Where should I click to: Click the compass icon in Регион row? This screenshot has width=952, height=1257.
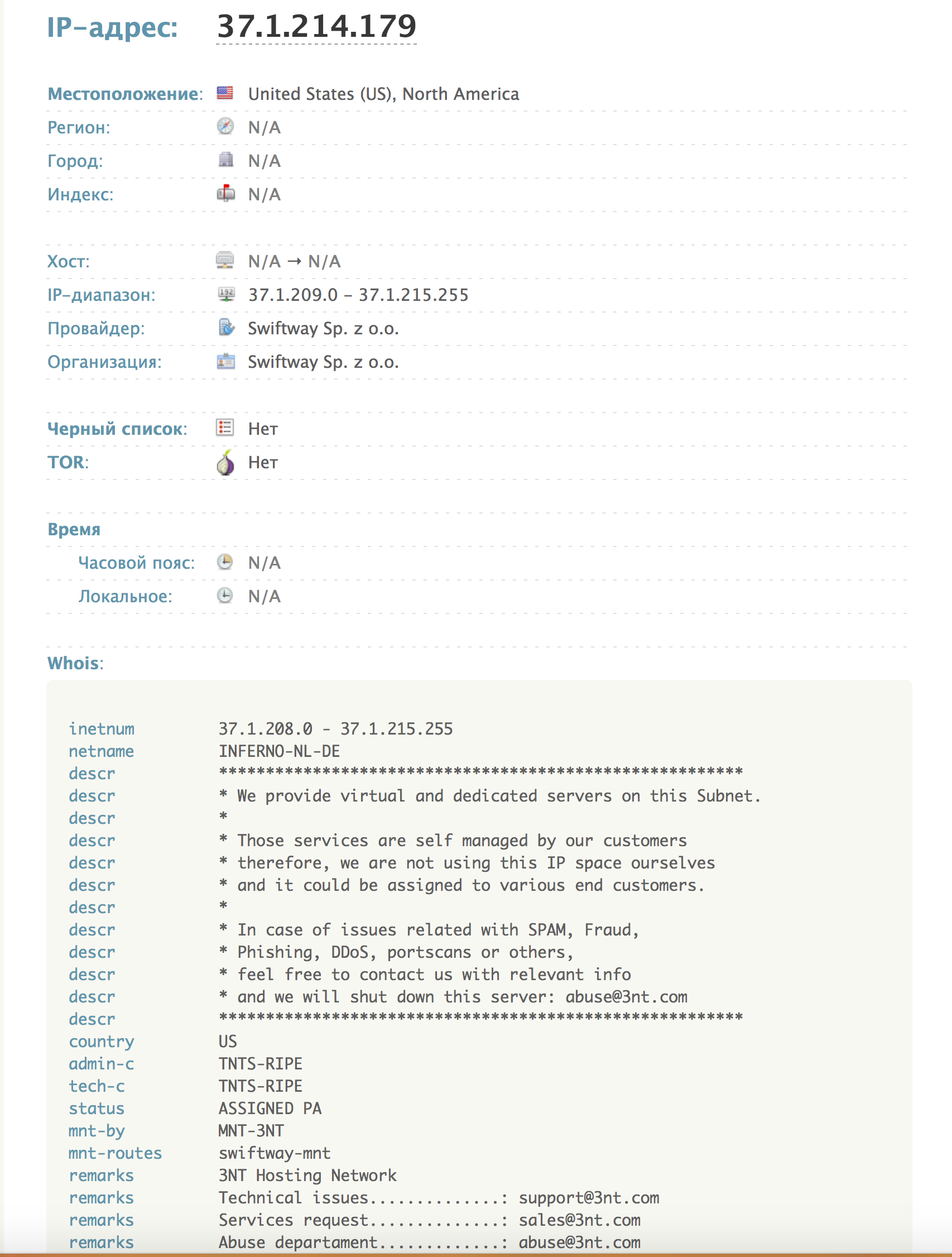(x=225, y=126)
